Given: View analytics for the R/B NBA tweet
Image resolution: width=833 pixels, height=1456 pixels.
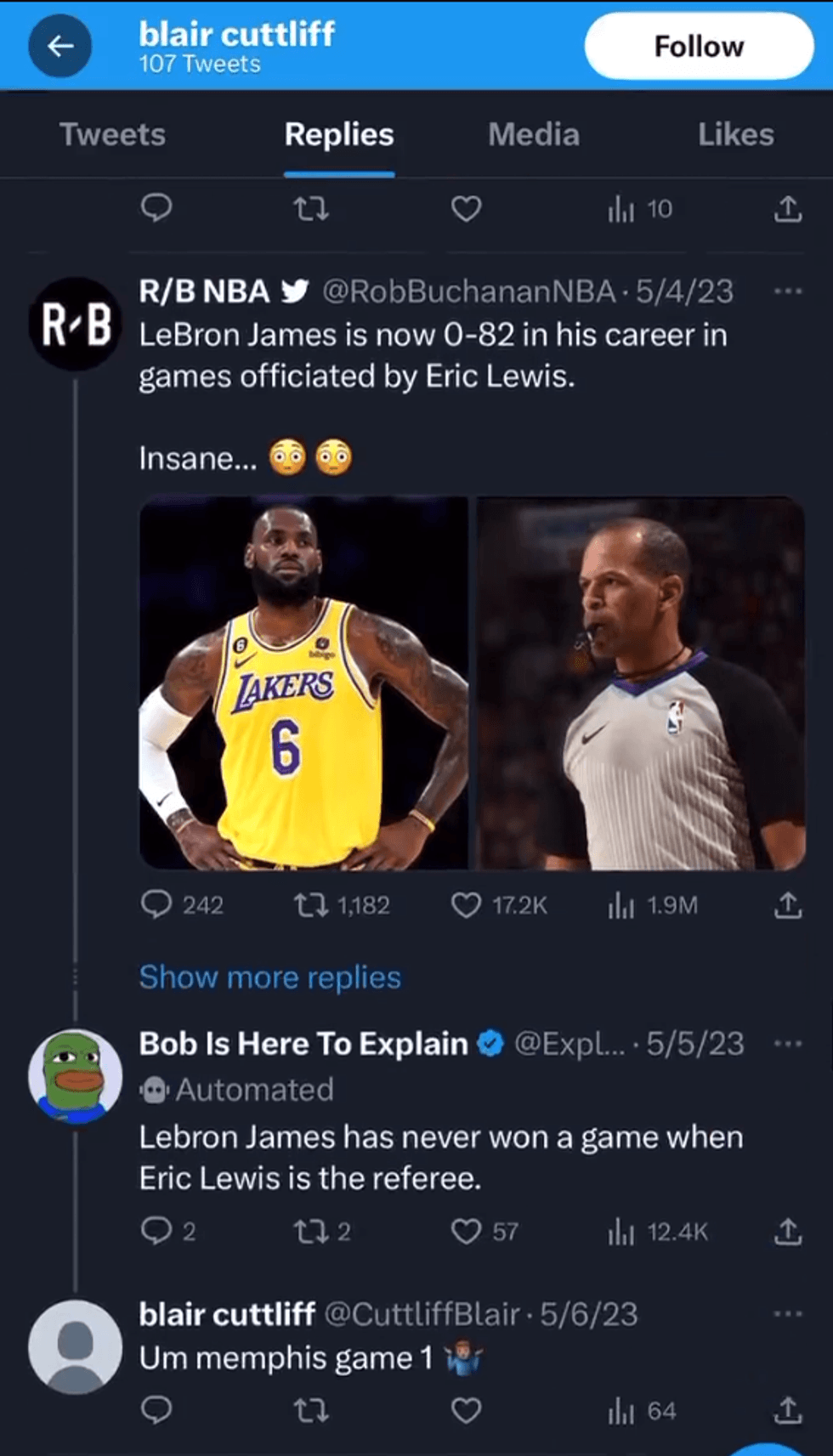Looking at the screenshot, I should [621, 906].
